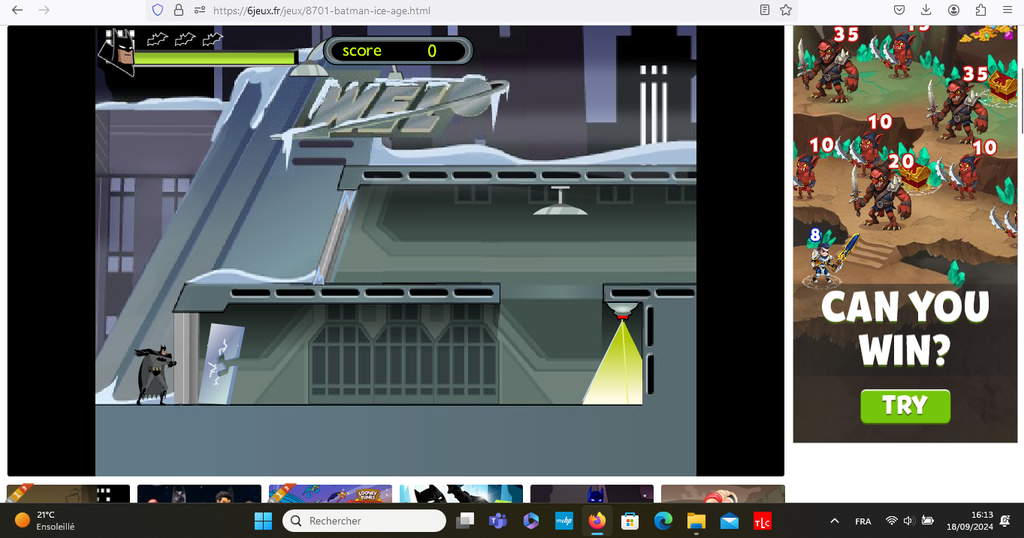Open the Firefox account avatar icon
1024x538 pixels.
pyautogui.click(x=953, y=10)
